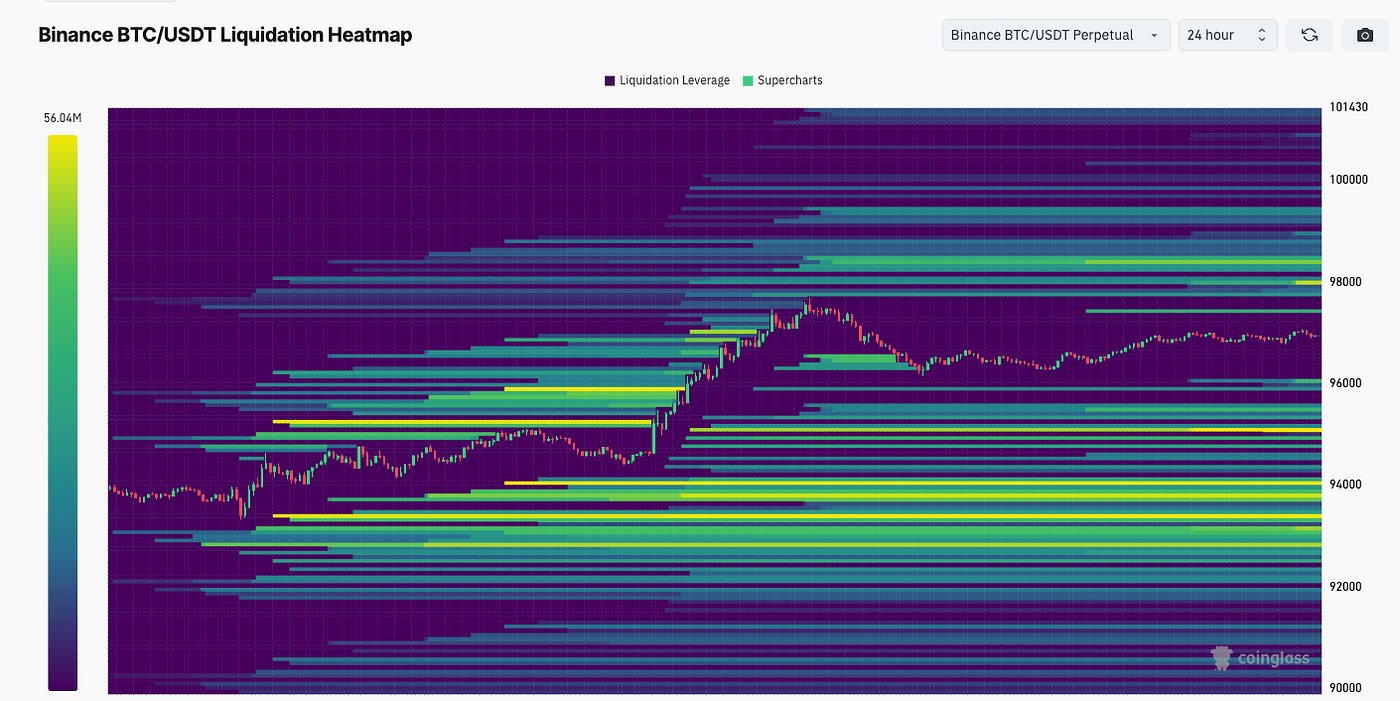
Task: Toggle the Supercharts legend item
Action: [x=782, y=80]
